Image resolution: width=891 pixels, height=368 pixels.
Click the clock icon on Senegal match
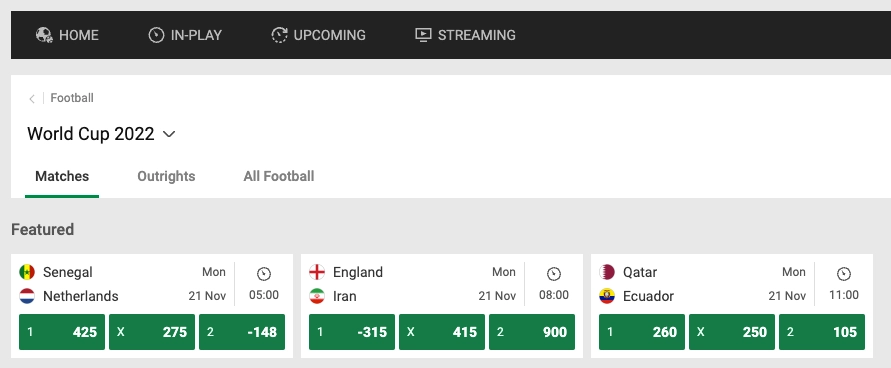(264, 274)
